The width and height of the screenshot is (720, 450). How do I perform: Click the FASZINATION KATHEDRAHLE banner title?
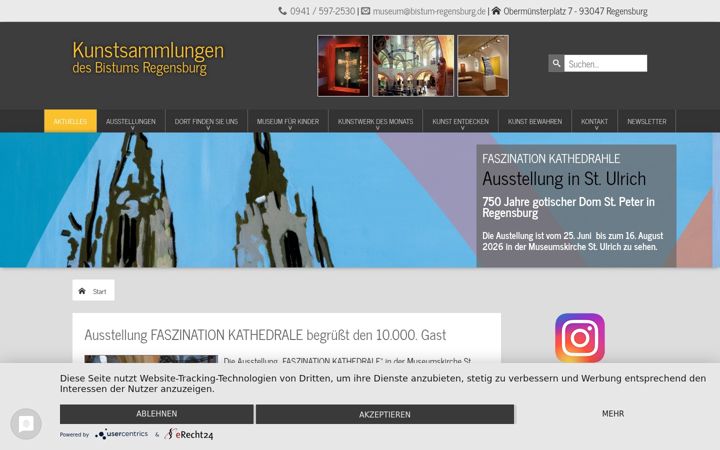click(x=551, y=158)
